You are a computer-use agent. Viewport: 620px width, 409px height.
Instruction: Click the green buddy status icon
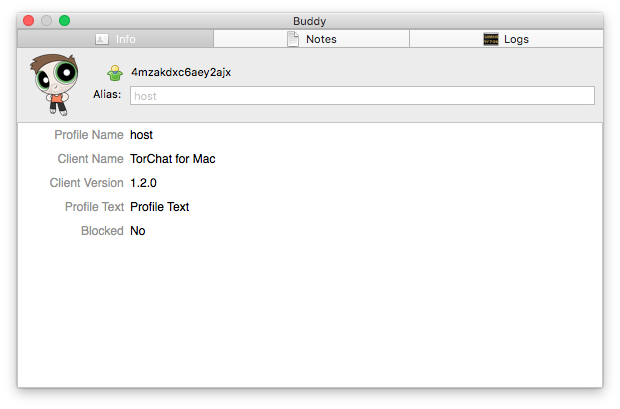[x=115, y=72]
